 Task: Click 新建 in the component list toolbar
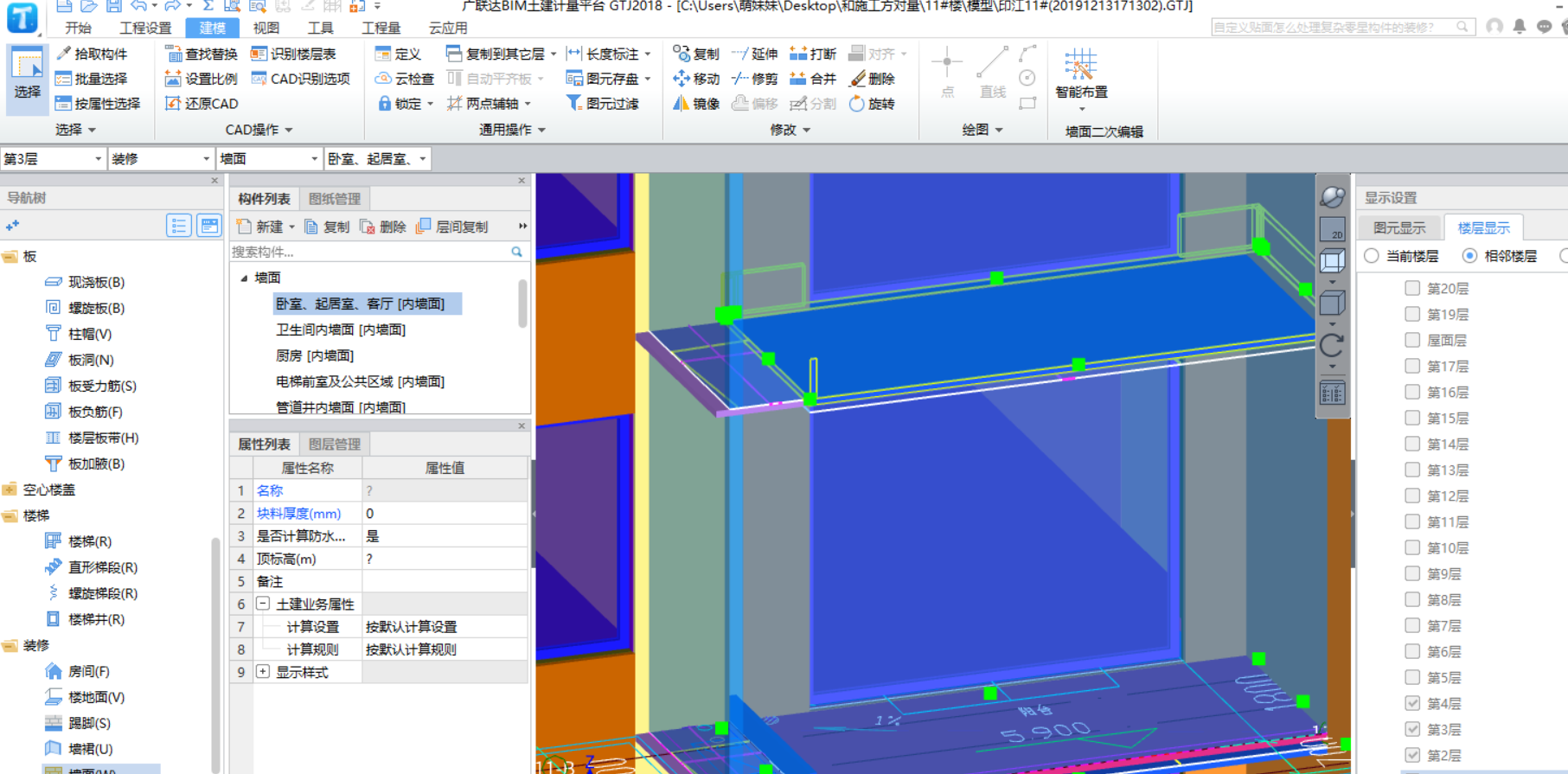266,227
